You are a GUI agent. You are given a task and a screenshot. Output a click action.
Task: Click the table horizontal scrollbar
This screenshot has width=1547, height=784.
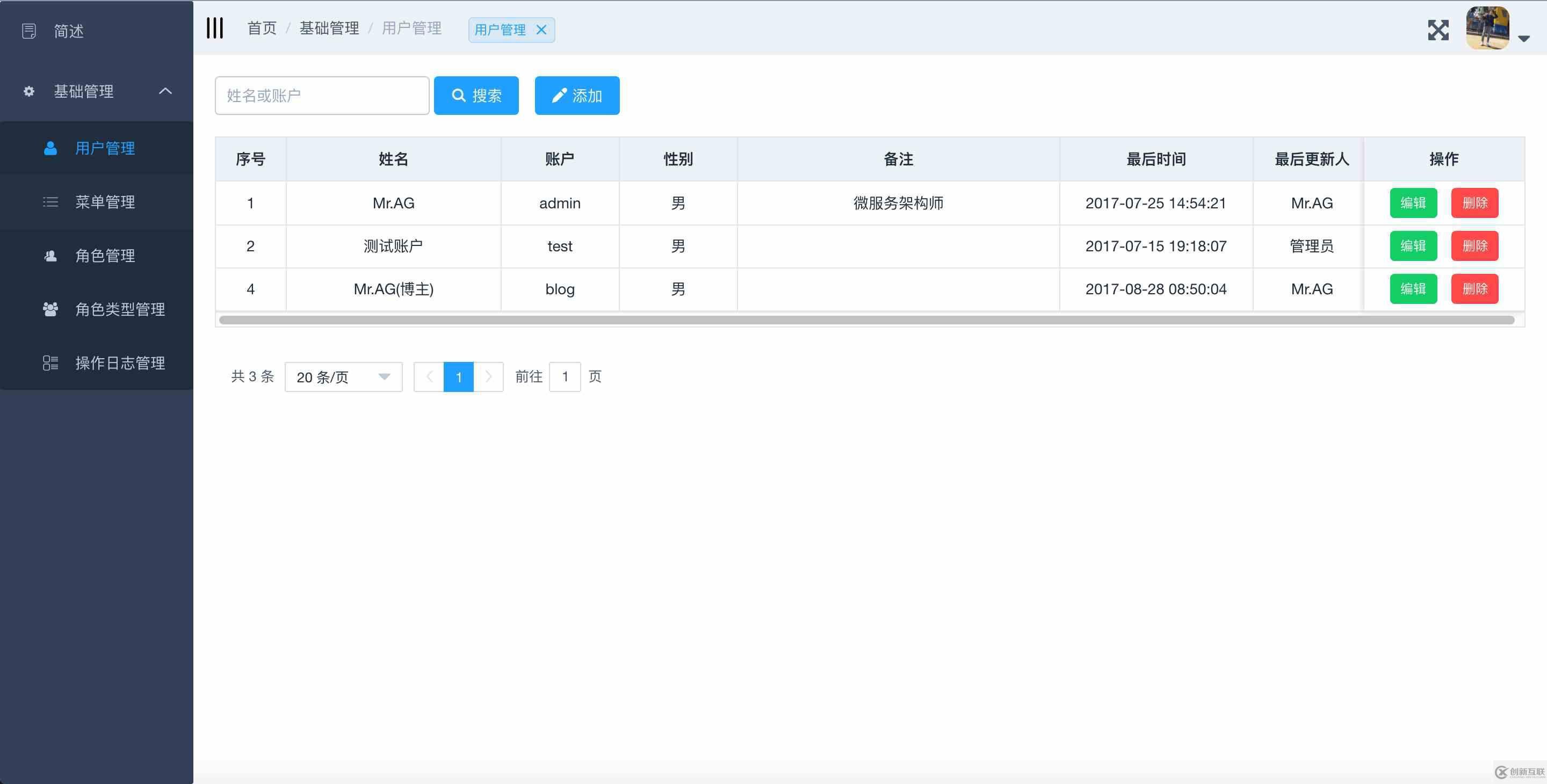click(x=866, y=320)
